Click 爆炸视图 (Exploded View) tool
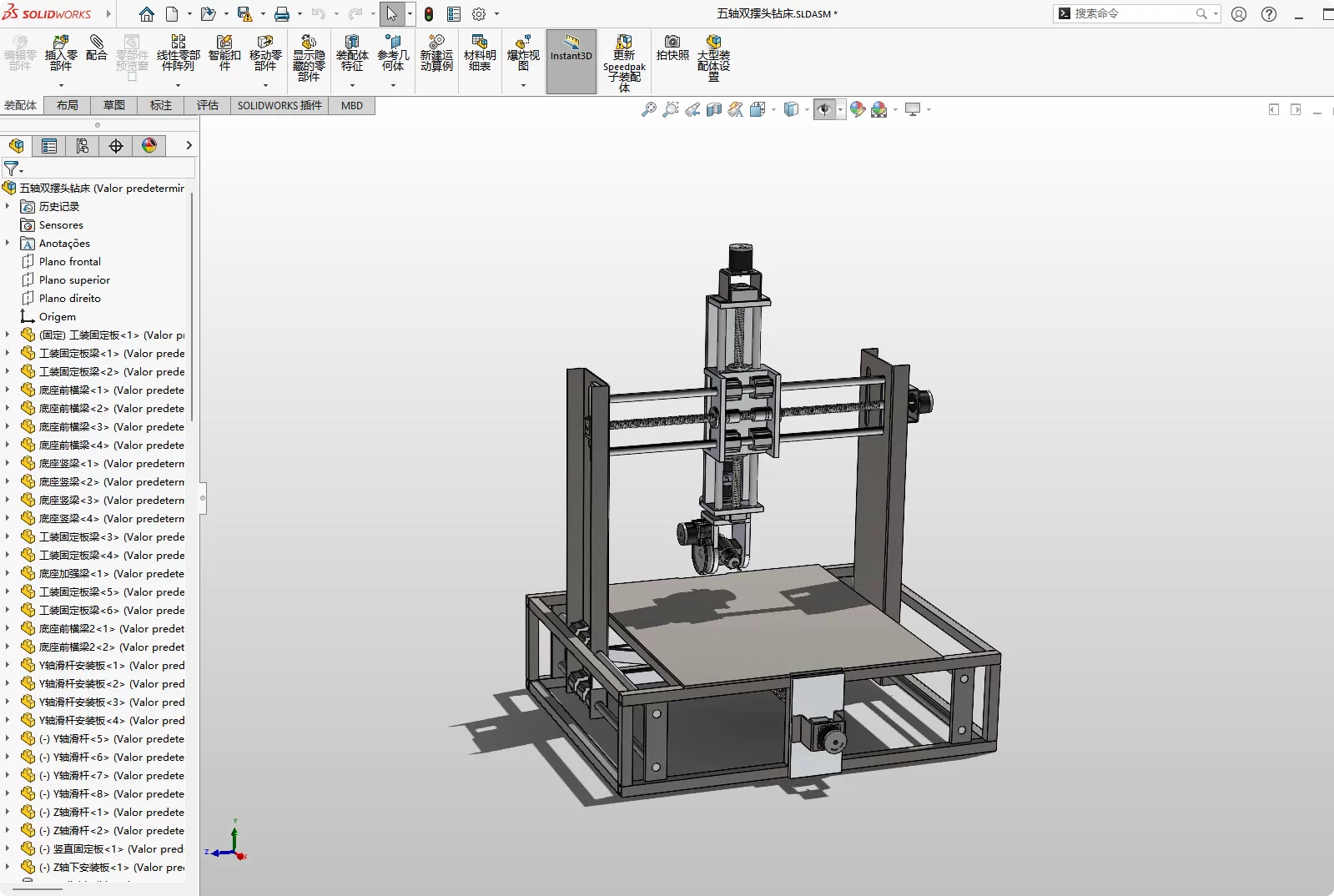This screenshot has width=1334, height=896. pos(523,53)
